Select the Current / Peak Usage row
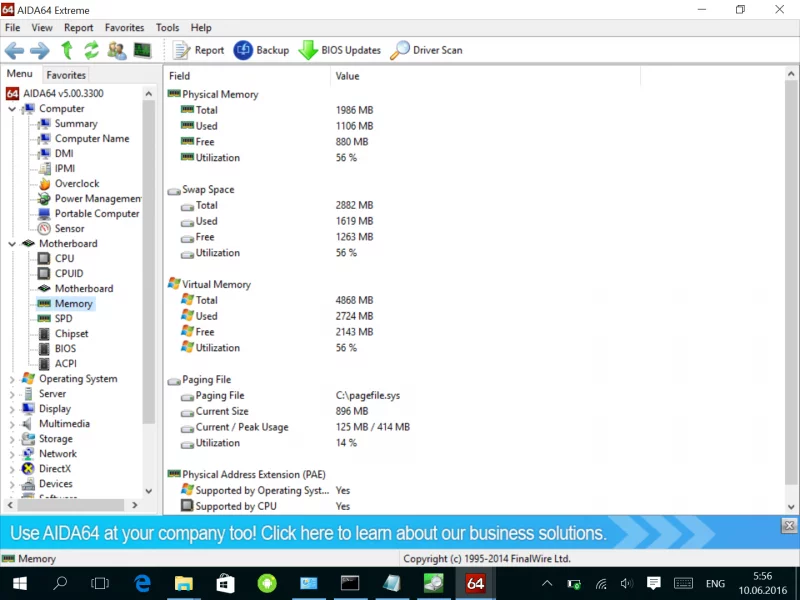This screenshot has width=800, height=600. (x=242, y=427)
